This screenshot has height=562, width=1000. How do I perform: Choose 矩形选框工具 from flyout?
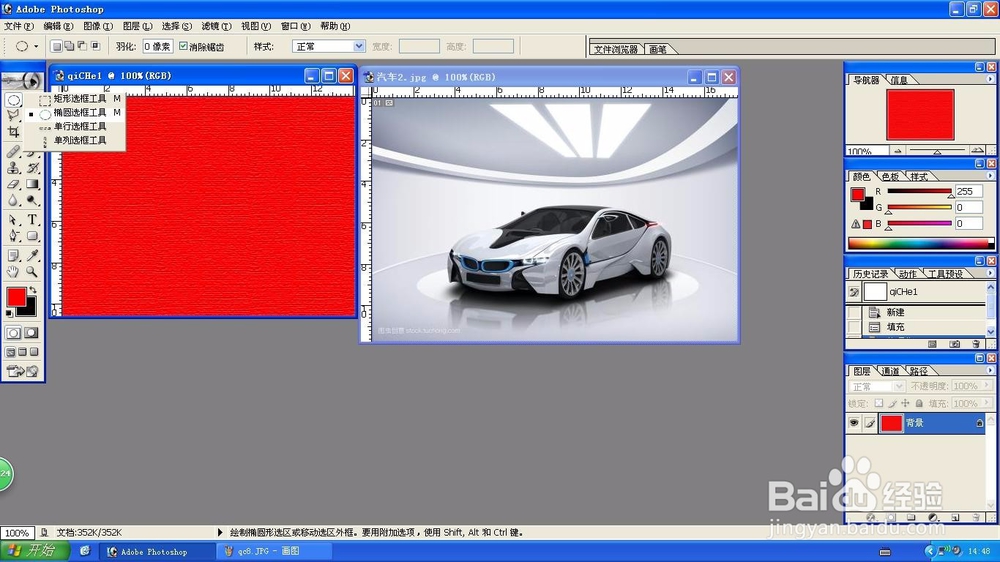(80, 98)
